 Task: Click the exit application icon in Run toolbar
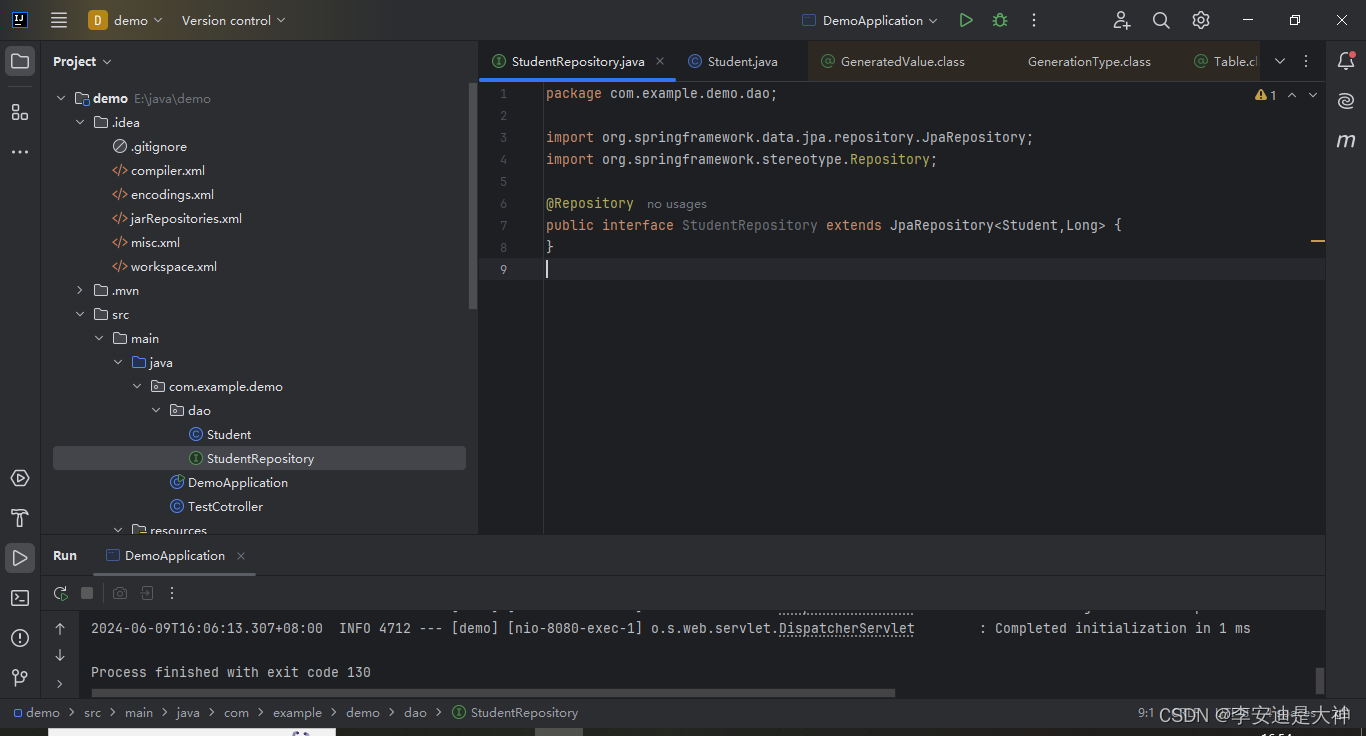tap(146, 593)
